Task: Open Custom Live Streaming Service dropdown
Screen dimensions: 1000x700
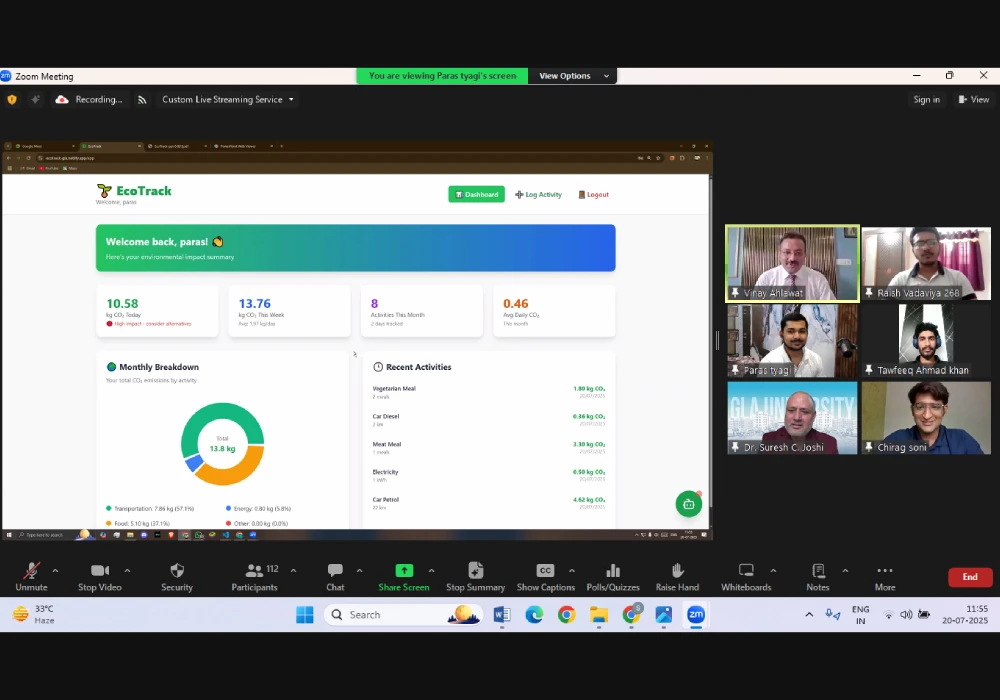Action: pos(228,100)
